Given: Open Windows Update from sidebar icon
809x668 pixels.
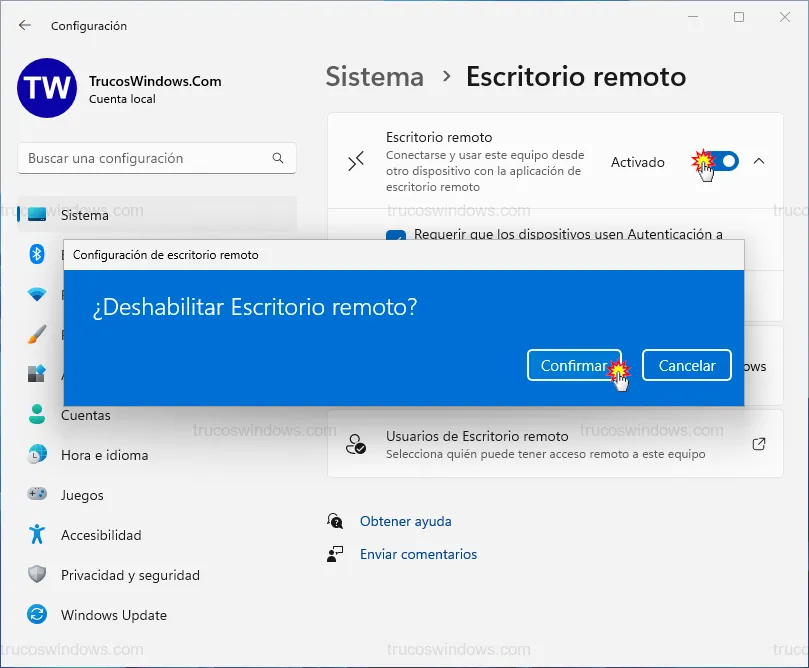Looking at the screenshot, I should point(37,615).
